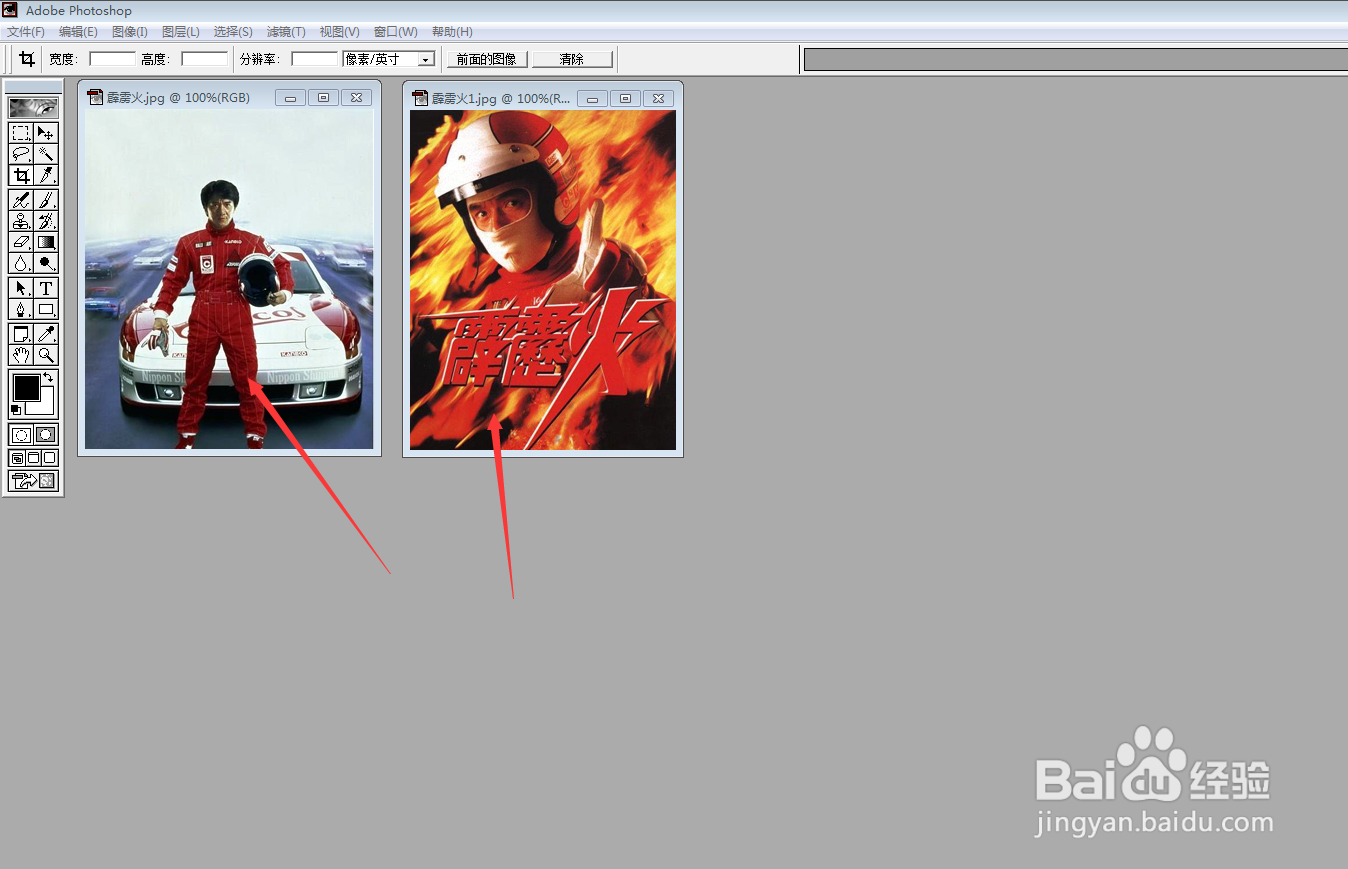Select the Move tool
This screenshot has width=1348, height=869.
[x=46, y=132]
